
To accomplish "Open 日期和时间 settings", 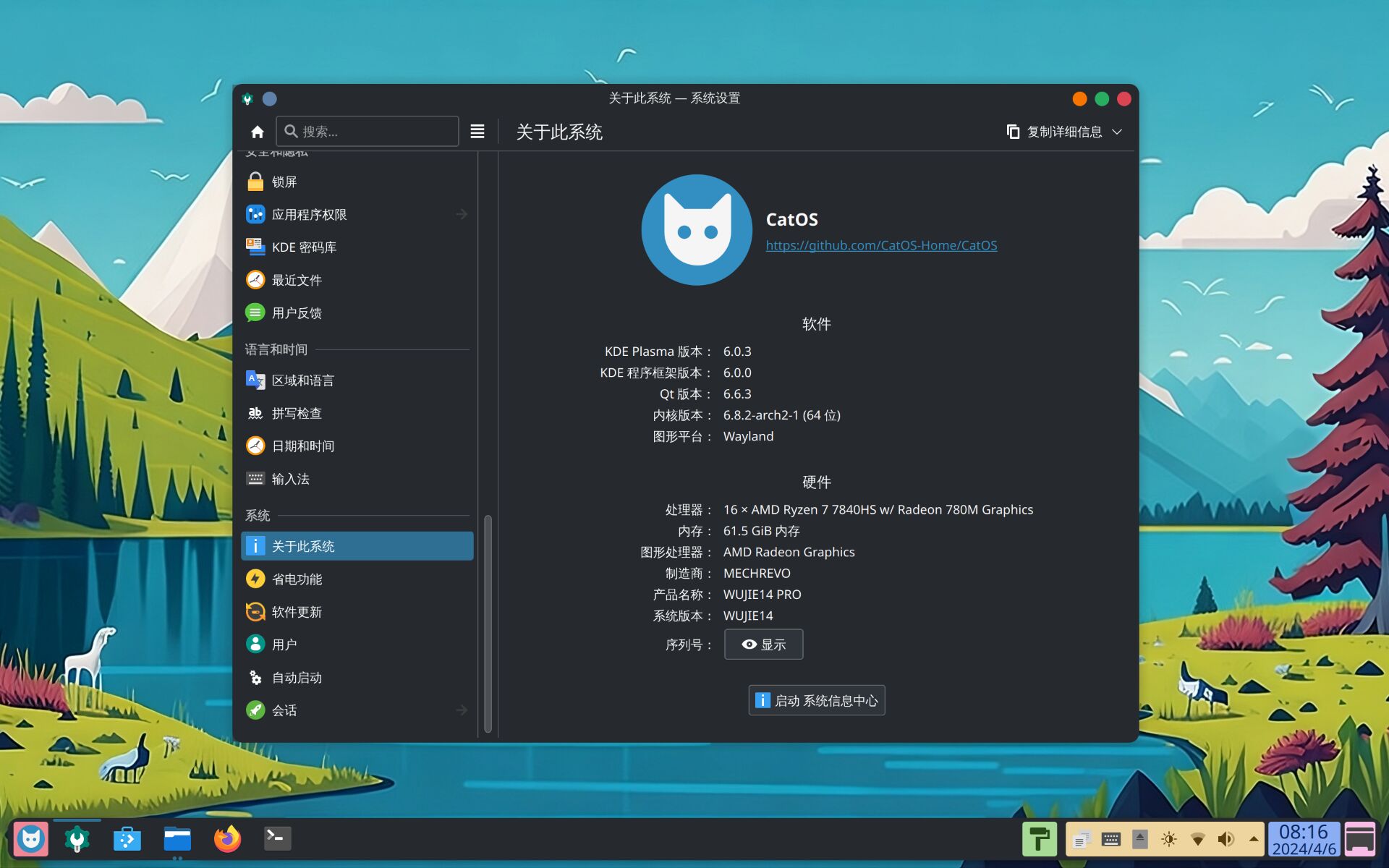I will tap(357, 446).
